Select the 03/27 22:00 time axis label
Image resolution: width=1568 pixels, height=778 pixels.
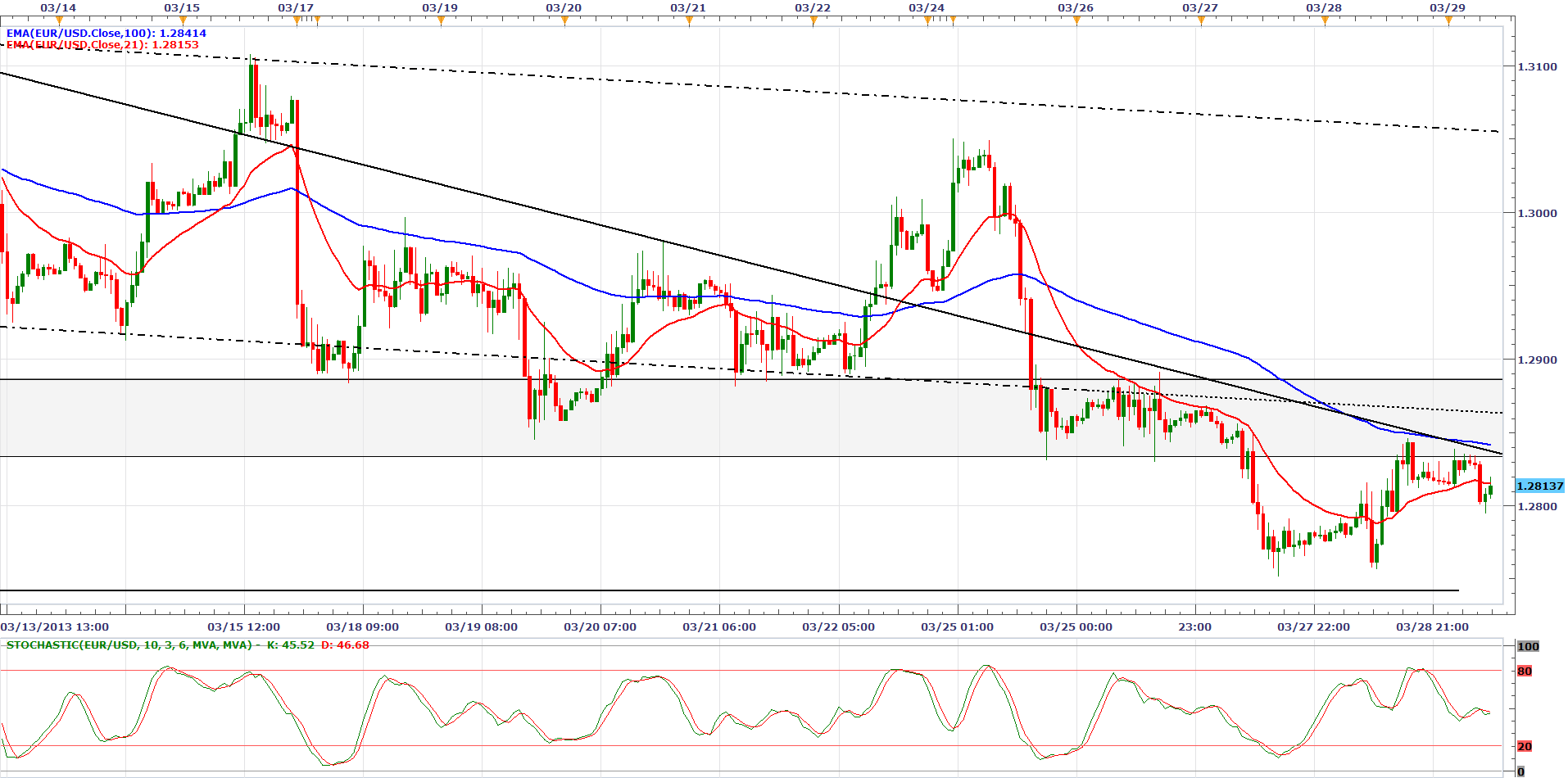pos(1313,627)
